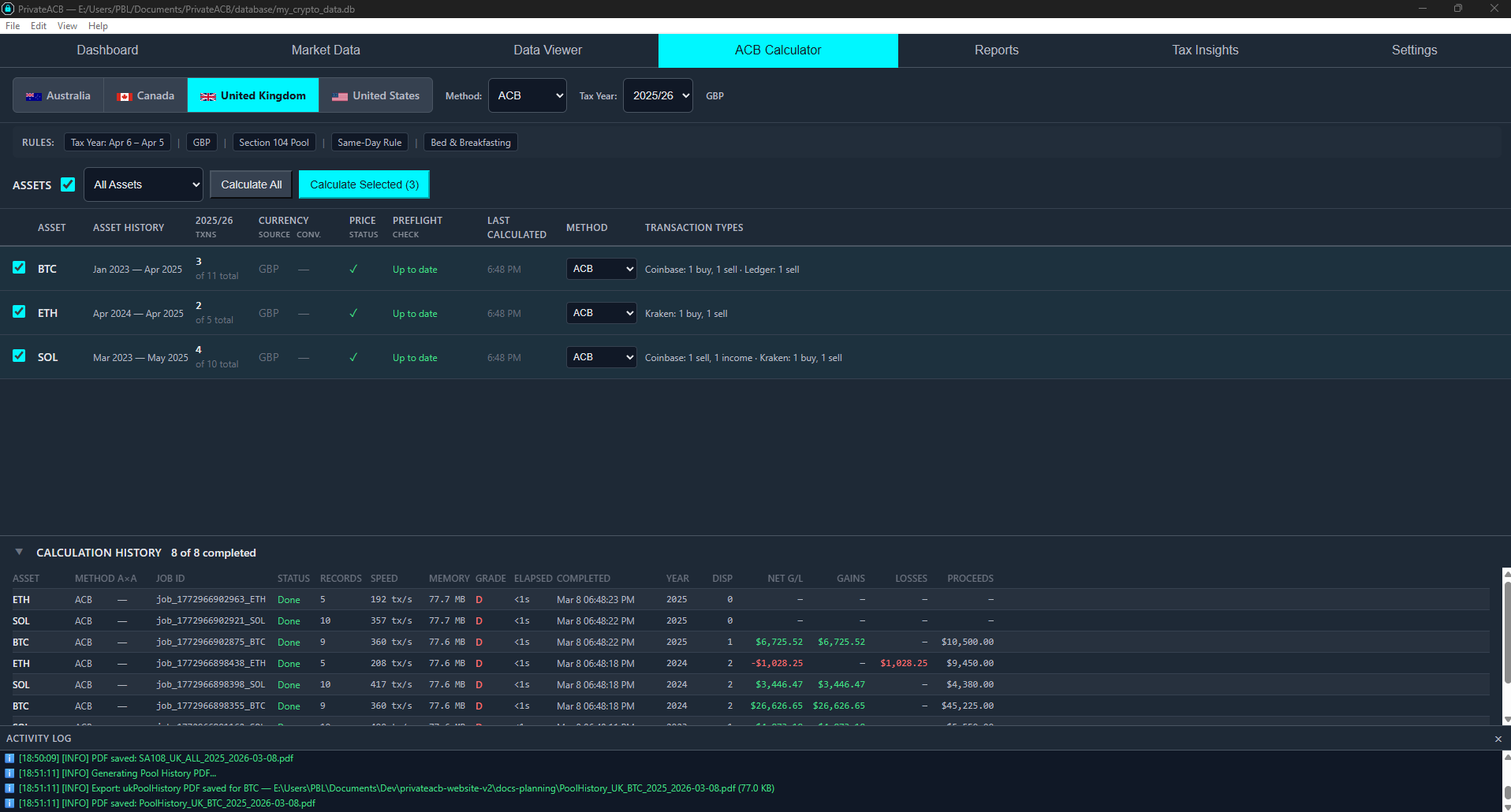Click the Calculate All button

click(251, 184)
